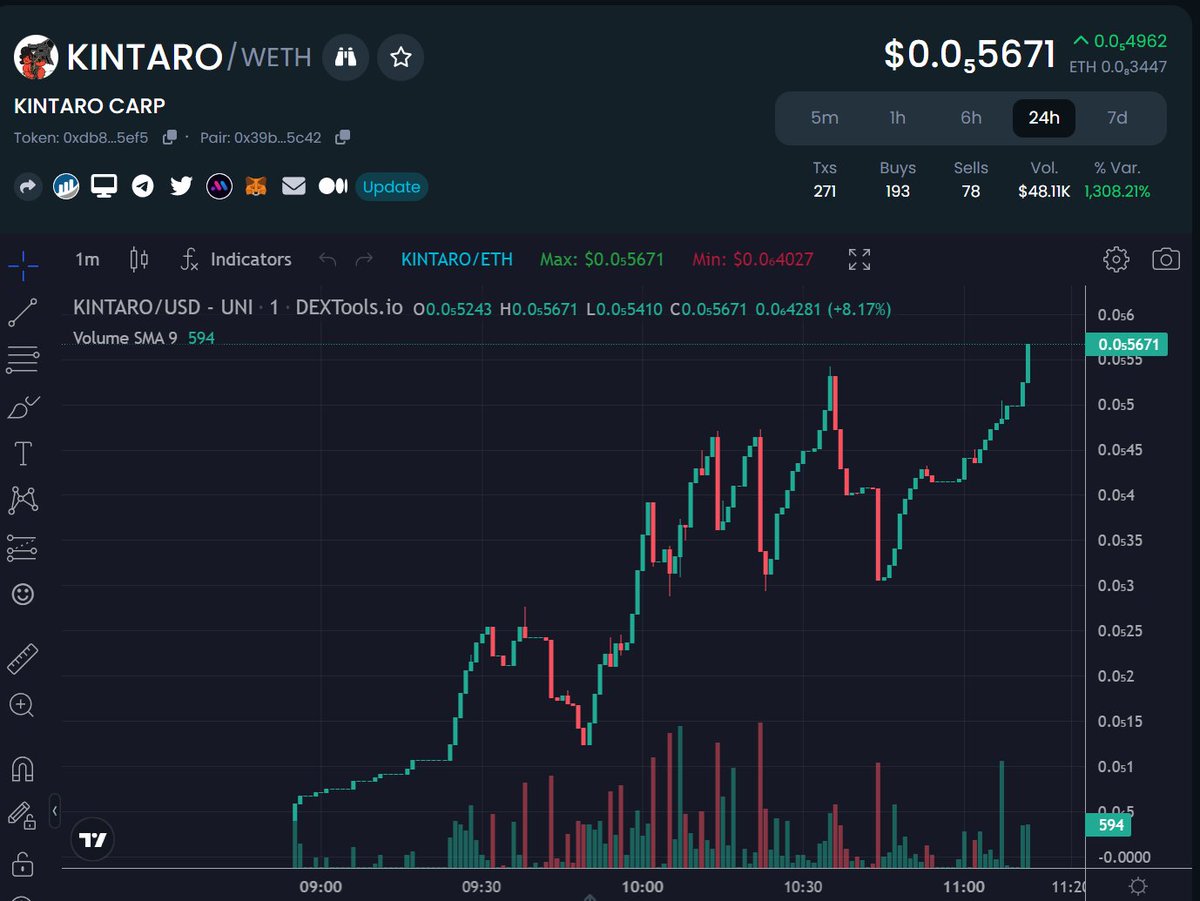Open the project website monitor icon
The image size is (1200, 901).
(104, 186)
